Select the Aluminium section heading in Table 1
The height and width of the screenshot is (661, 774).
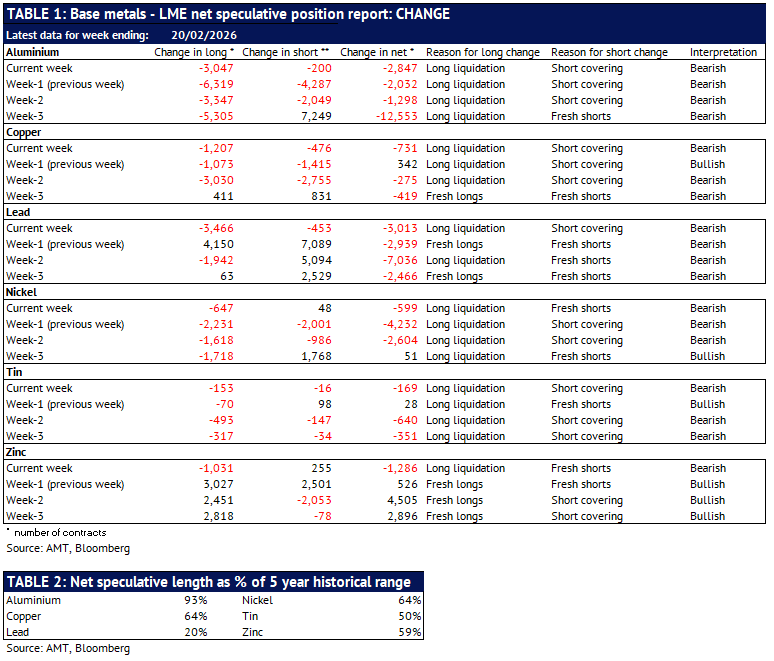coord(32,52)
